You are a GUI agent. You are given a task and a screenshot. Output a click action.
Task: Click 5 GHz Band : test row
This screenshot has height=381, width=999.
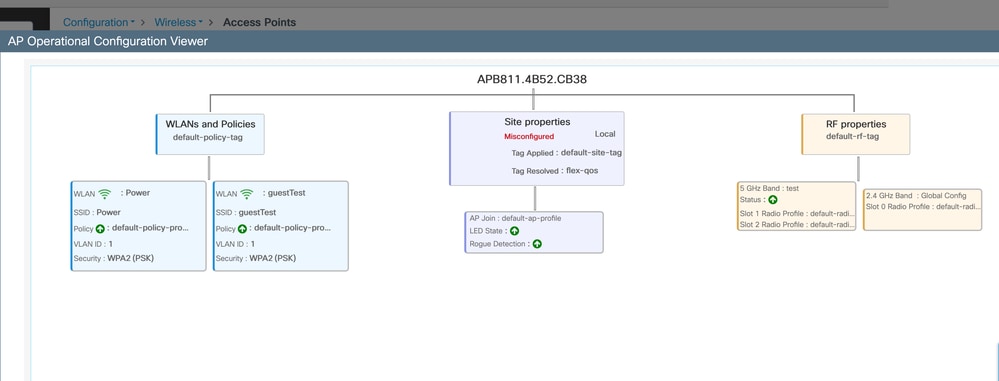click(x=769, y=189)
